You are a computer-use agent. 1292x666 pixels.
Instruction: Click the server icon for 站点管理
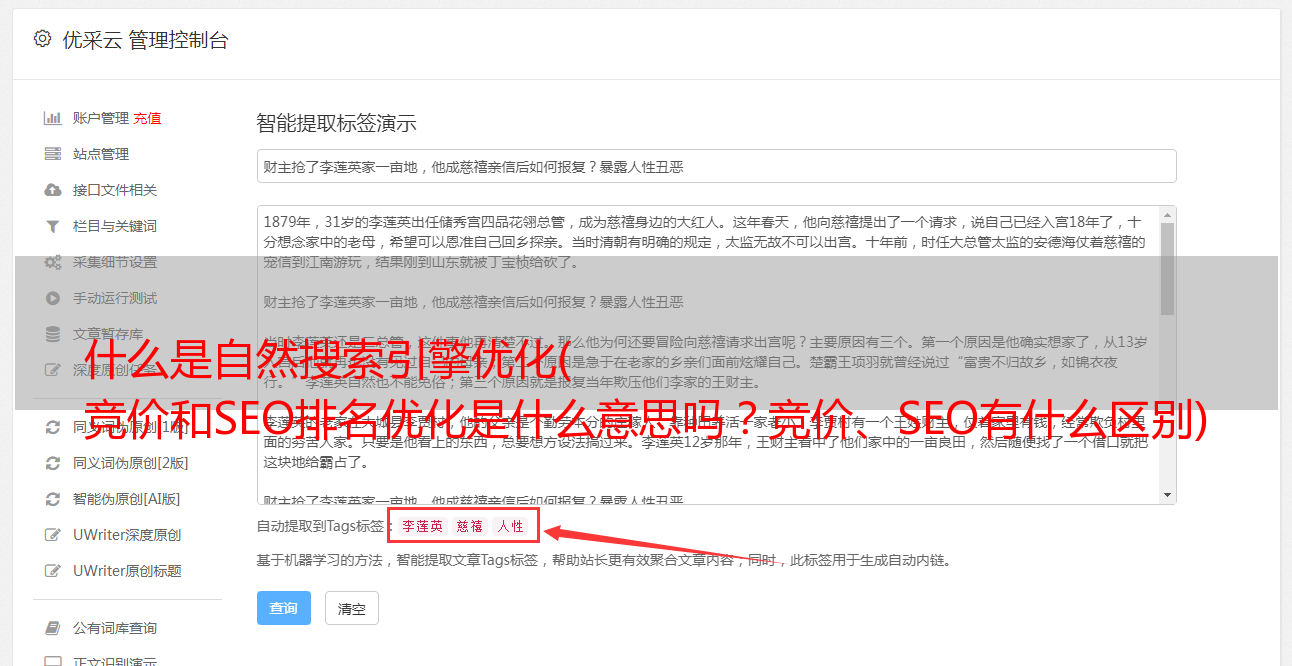(x=53, y=154)
